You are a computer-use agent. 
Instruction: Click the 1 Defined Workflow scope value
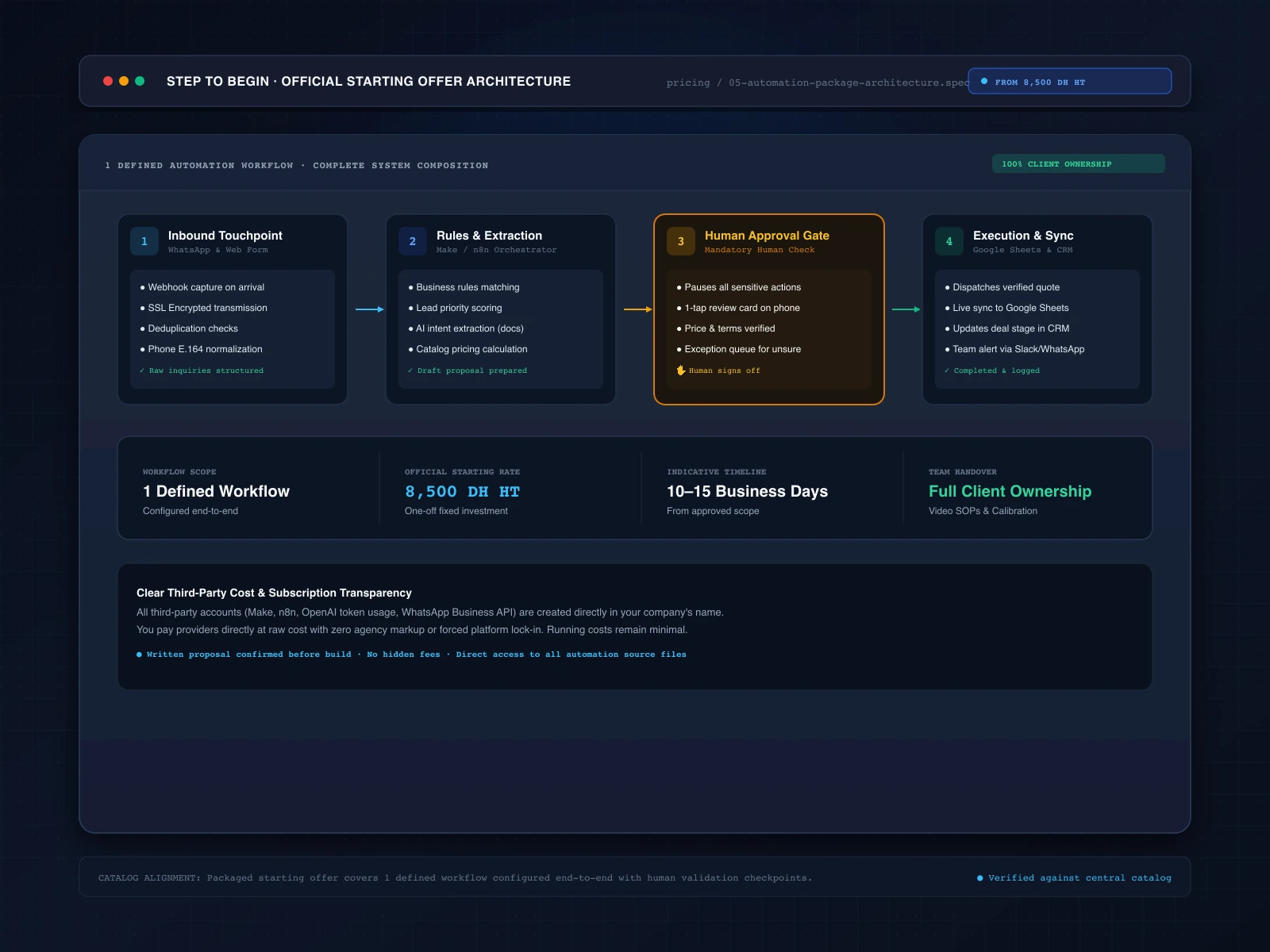217,491
